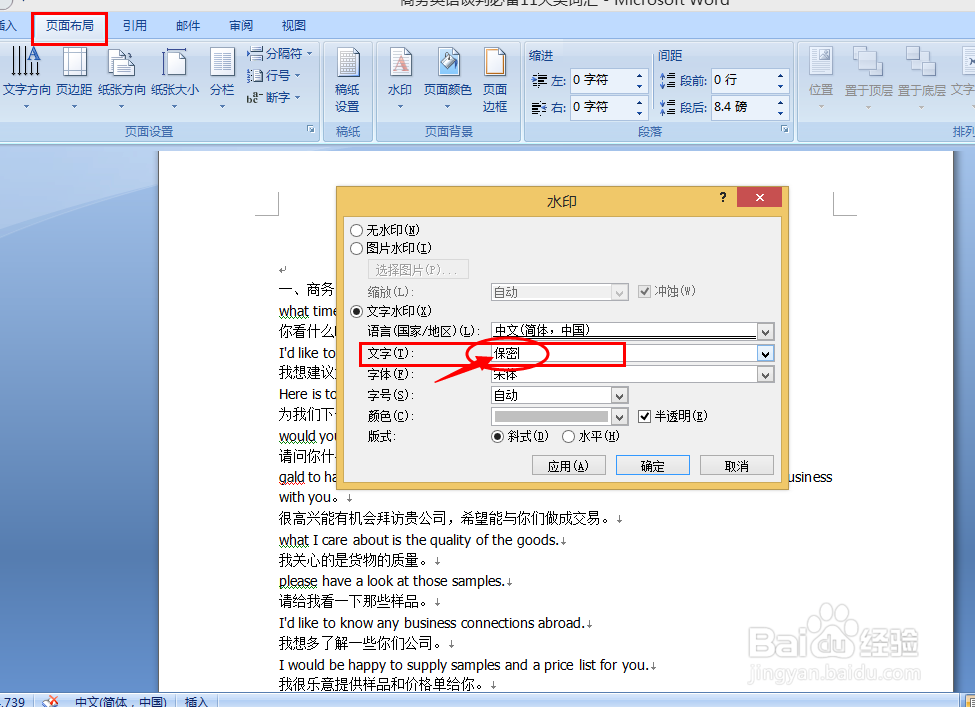Expand the 语言 language dropdown
Screen dimensions: 975x707
tap(765, 332)
